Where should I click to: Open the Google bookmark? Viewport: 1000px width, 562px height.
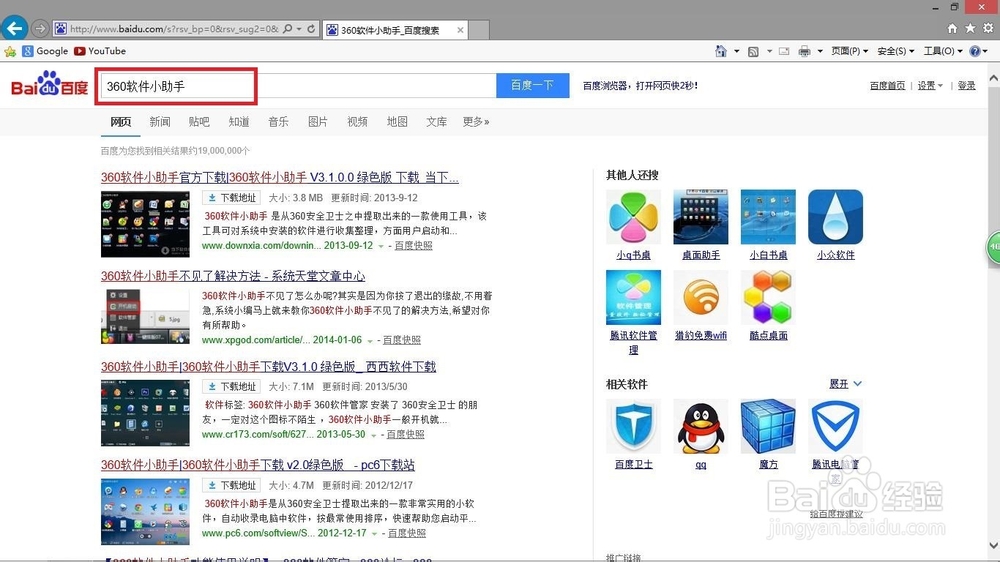(45, 51)
